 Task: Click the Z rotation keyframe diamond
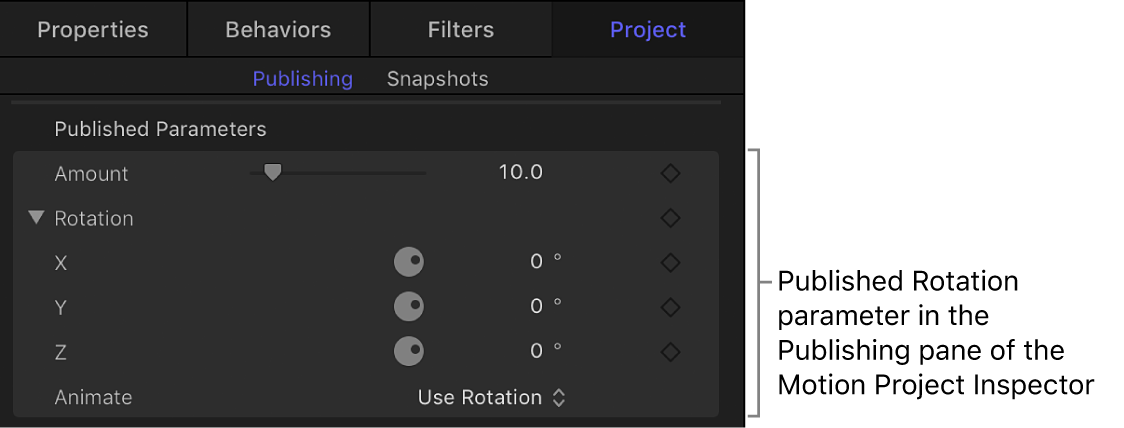point(670,351)
